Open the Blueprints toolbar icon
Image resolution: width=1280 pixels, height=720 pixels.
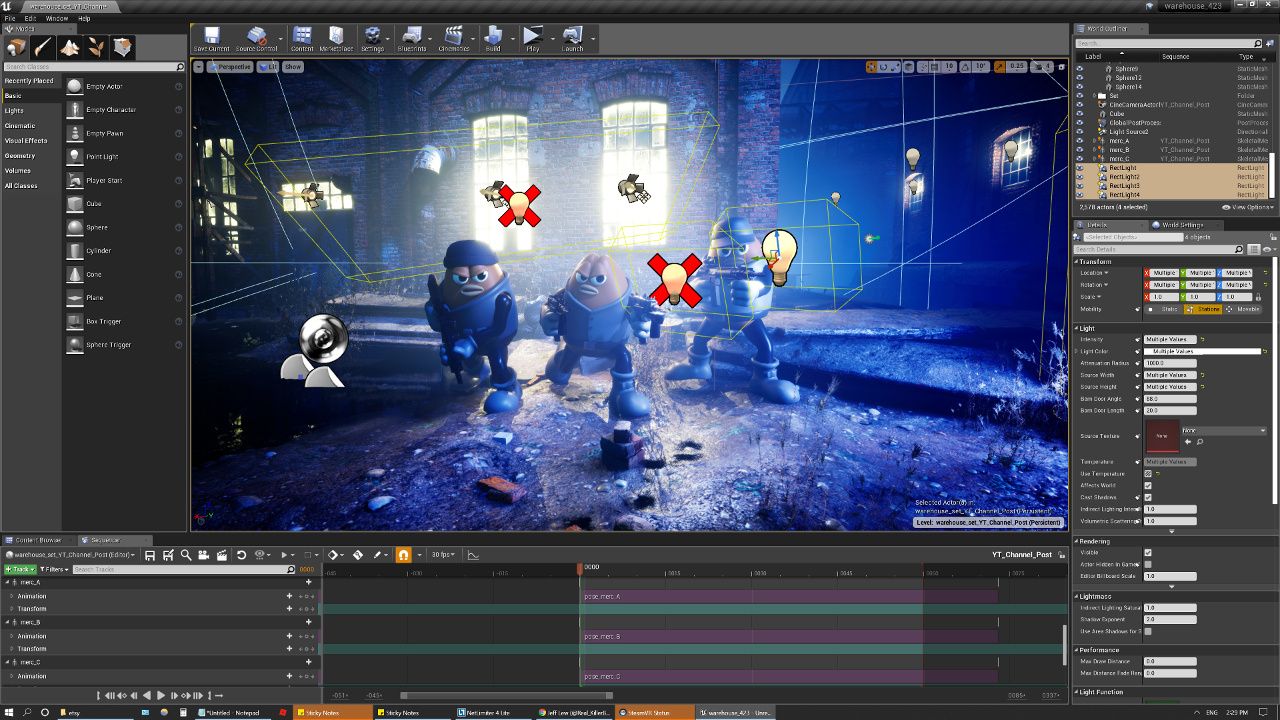pyautogui.click(x=411, y=39)
